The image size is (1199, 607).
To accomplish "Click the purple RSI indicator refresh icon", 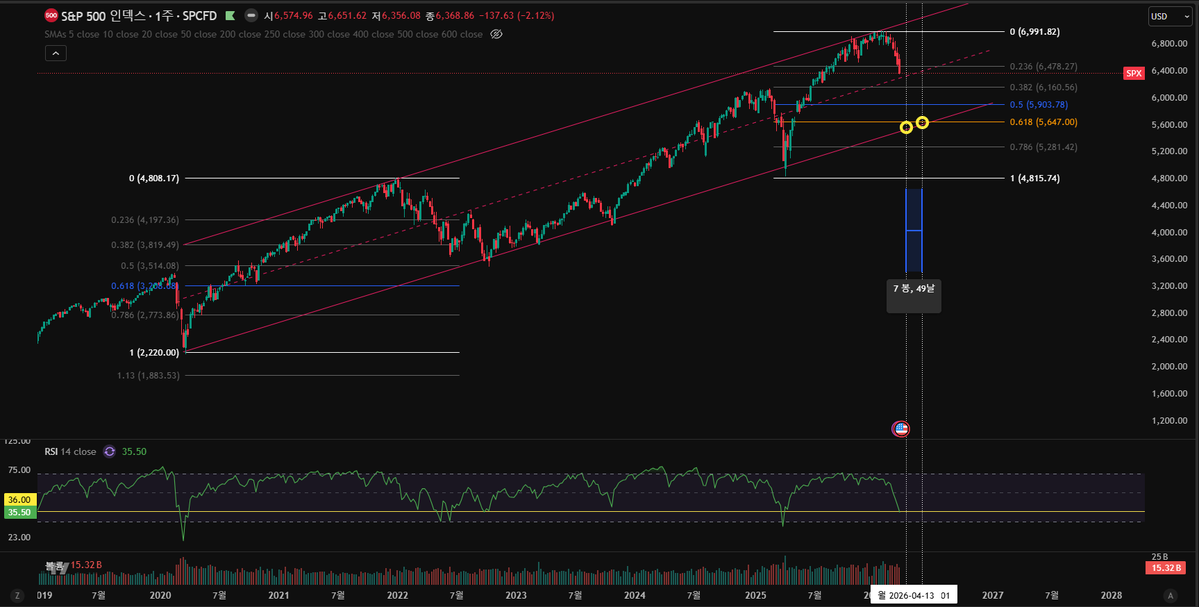I will coord(109,452).
